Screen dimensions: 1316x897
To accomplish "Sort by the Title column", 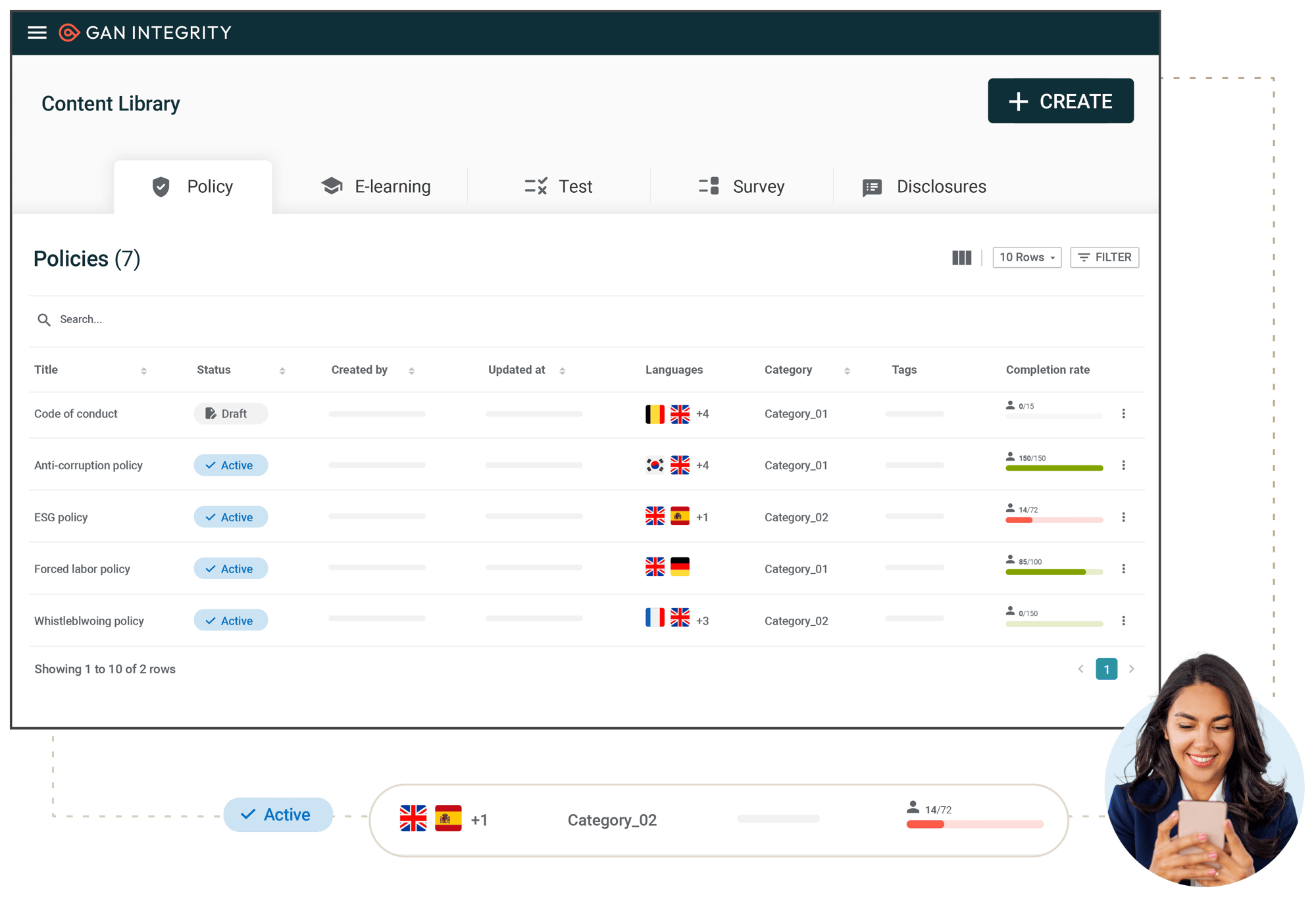I will tap(143, 371).
